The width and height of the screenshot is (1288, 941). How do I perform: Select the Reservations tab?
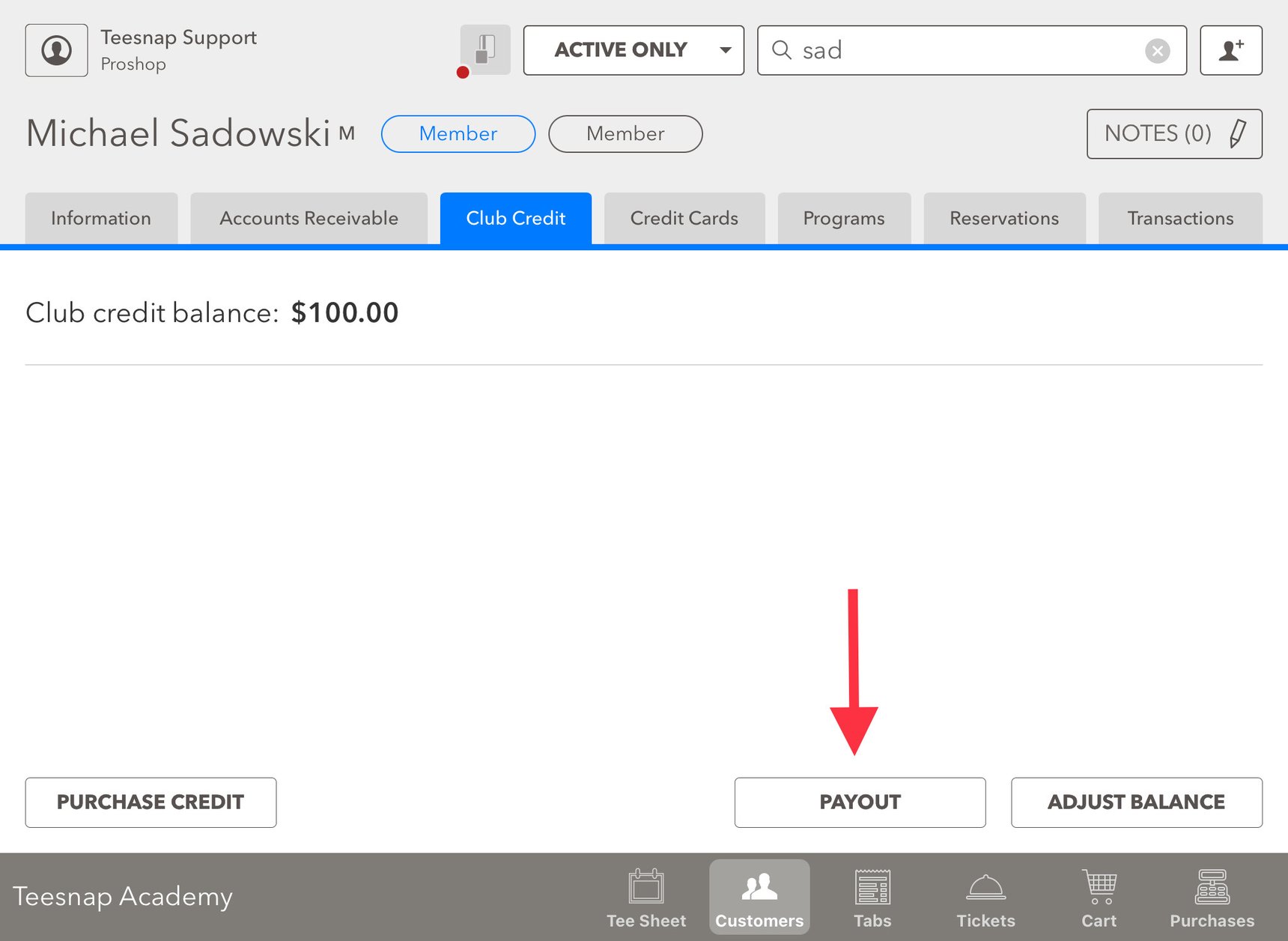point(1004,218)
